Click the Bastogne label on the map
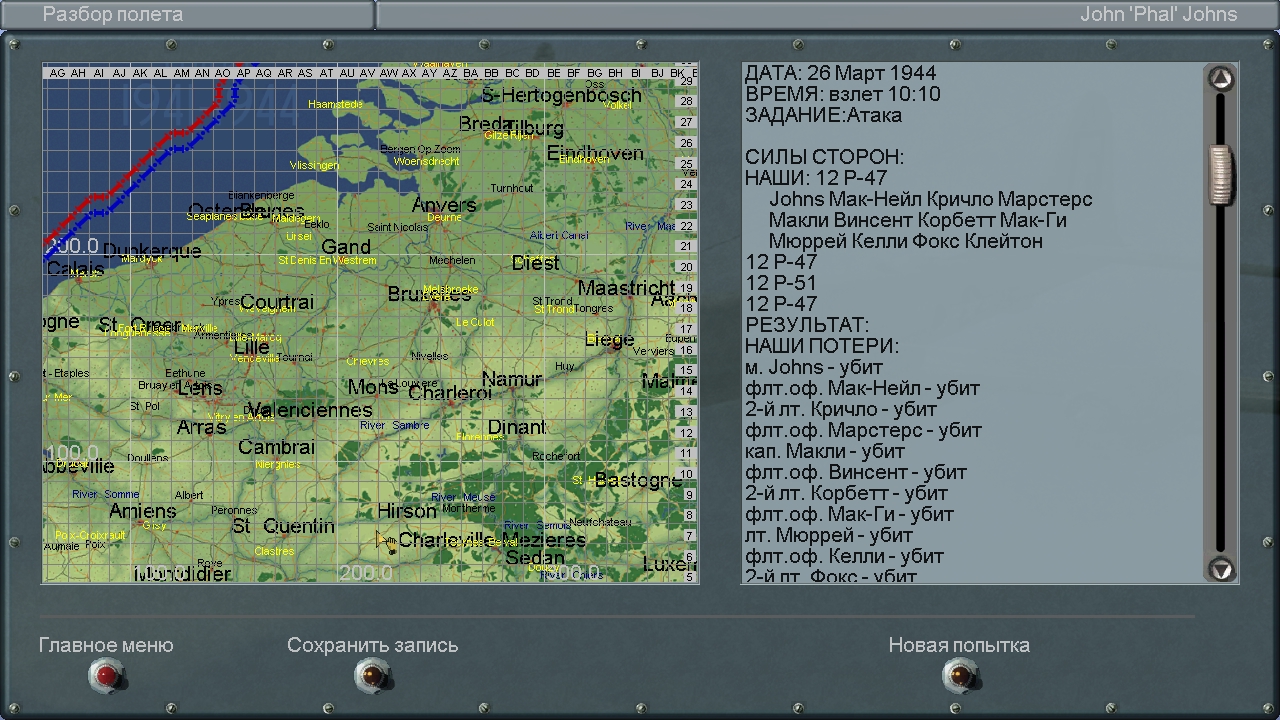The width and height of the screenshot is (1280, 720). [638, 480]
